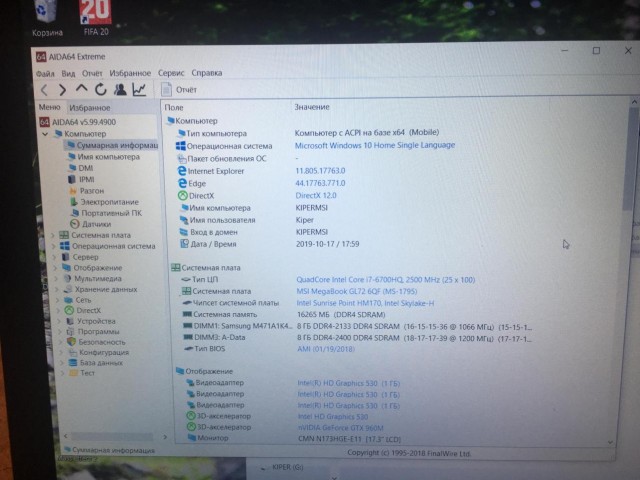Switch to the Избранное panel tab
Screen dimensions: 640x480
pos(90,107)
